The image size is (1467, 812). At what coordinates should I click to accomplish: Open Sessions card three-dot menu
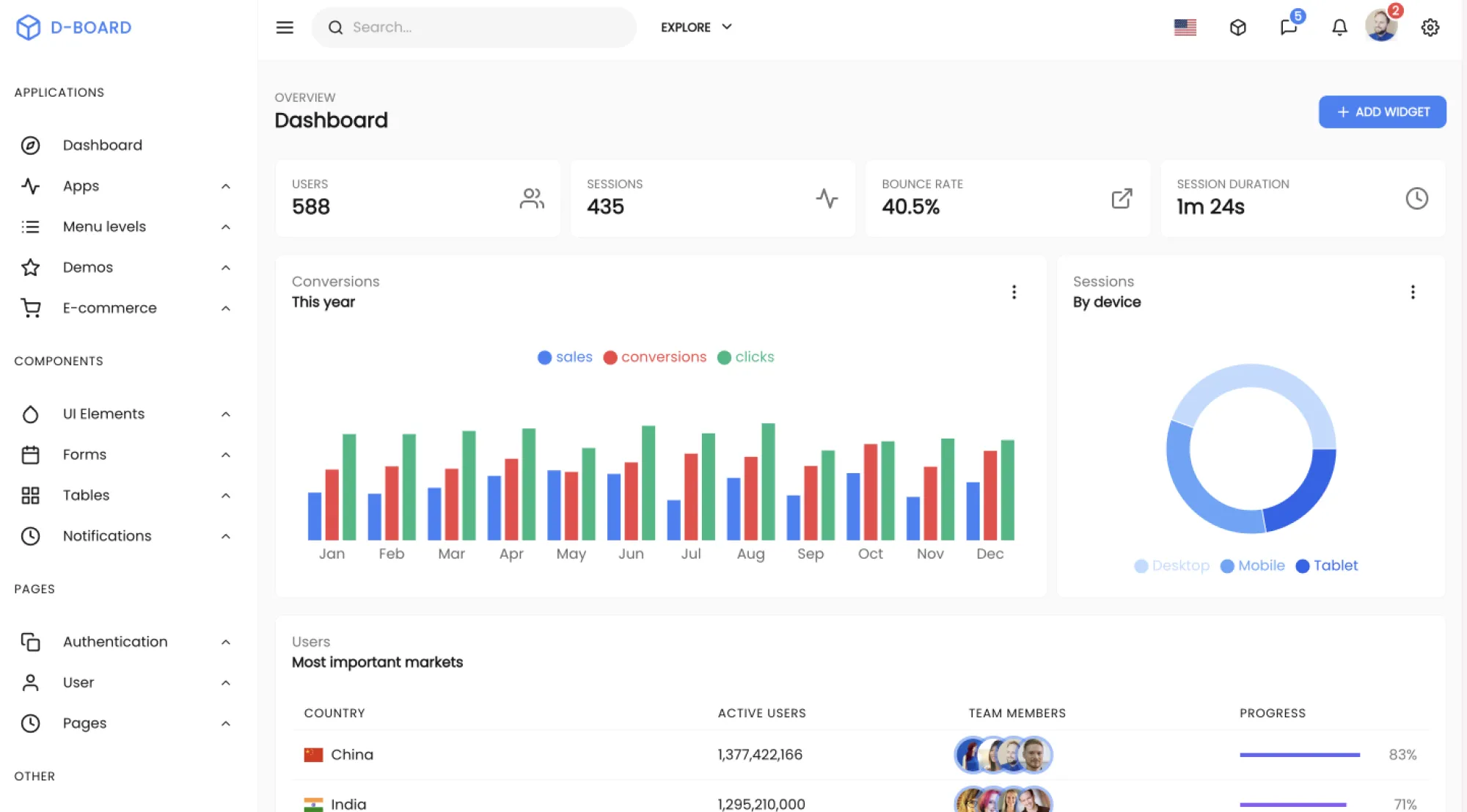point(1412,292)
